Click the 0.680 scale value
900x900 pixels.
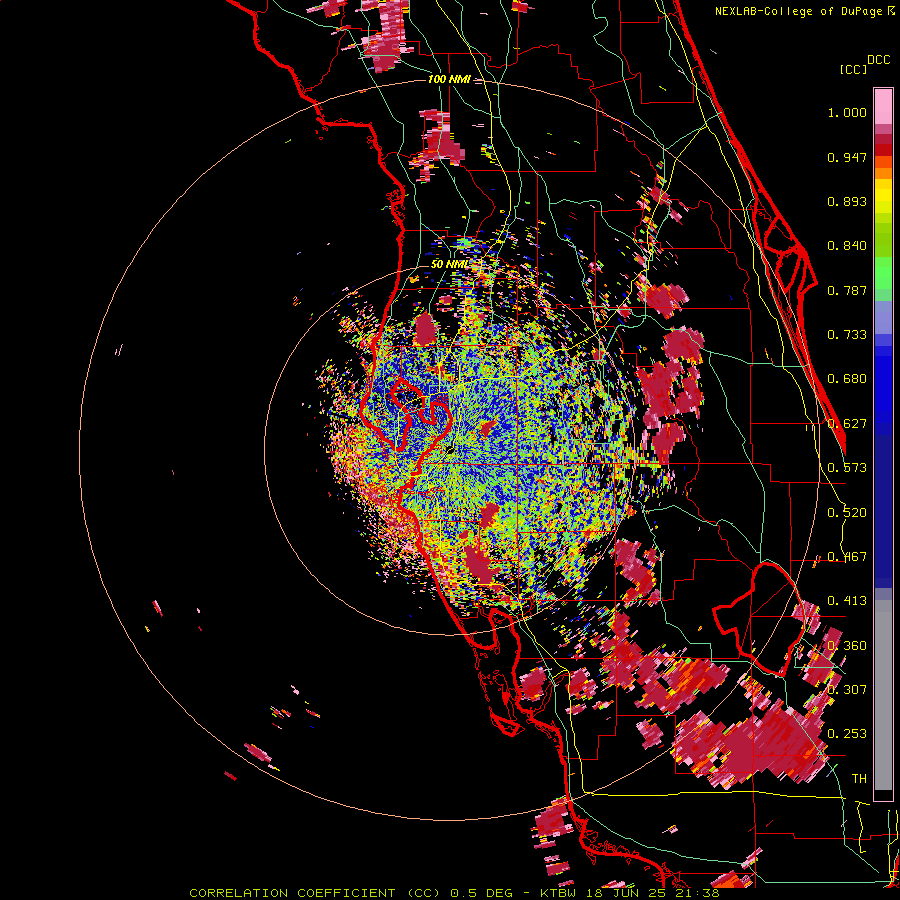[x=847, y=379]
